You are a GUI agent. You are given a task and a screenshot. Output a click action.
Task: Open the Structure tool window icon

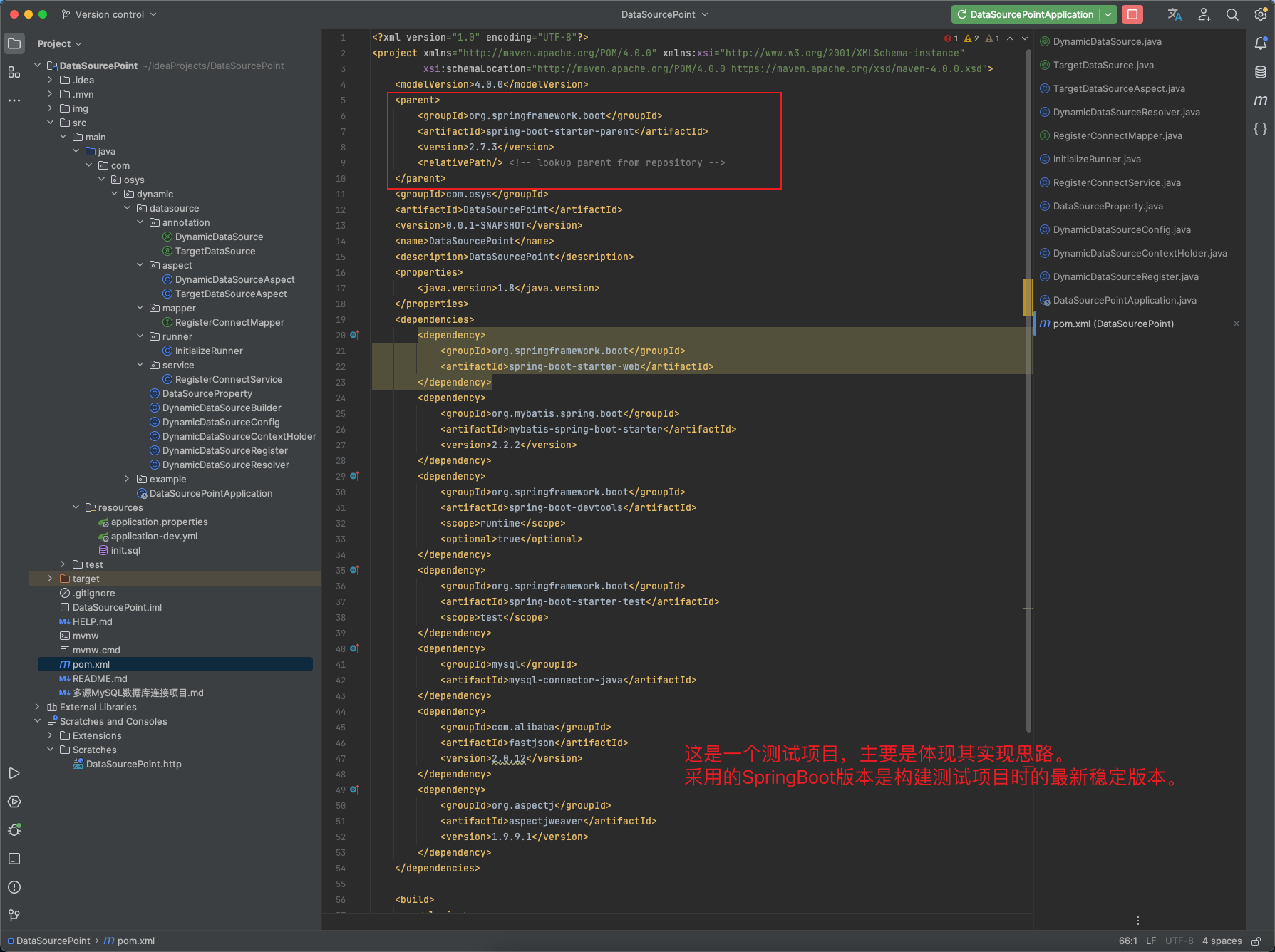(14, 72)
